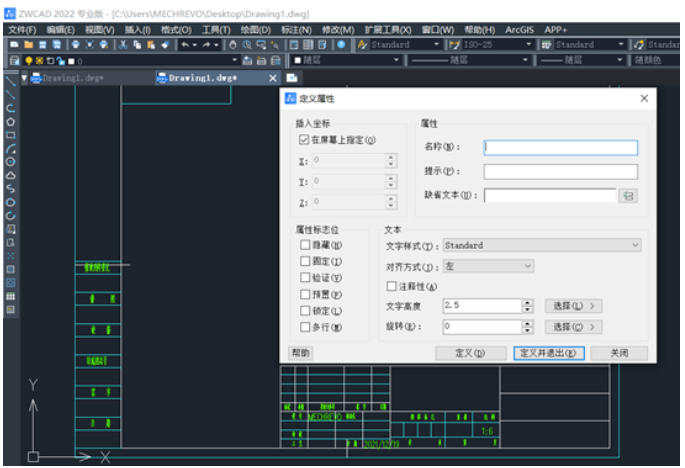685x468 pixels.
Task: Click the Cut scissors icon in toolbar
Action: click(123, 45)
